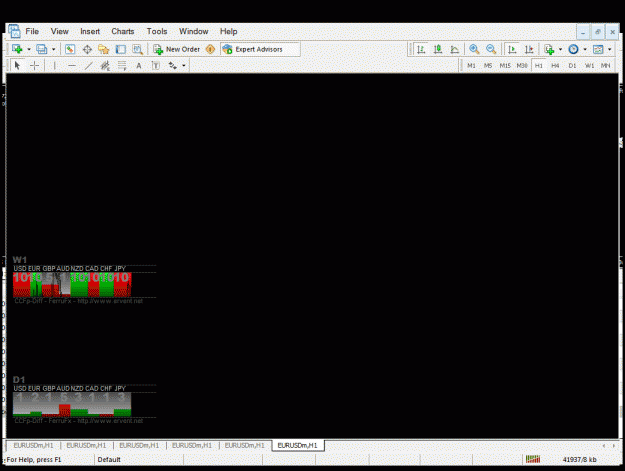Select the Crosshair tool
Viewport: 625px width, 471px height.
click(35, 65)
